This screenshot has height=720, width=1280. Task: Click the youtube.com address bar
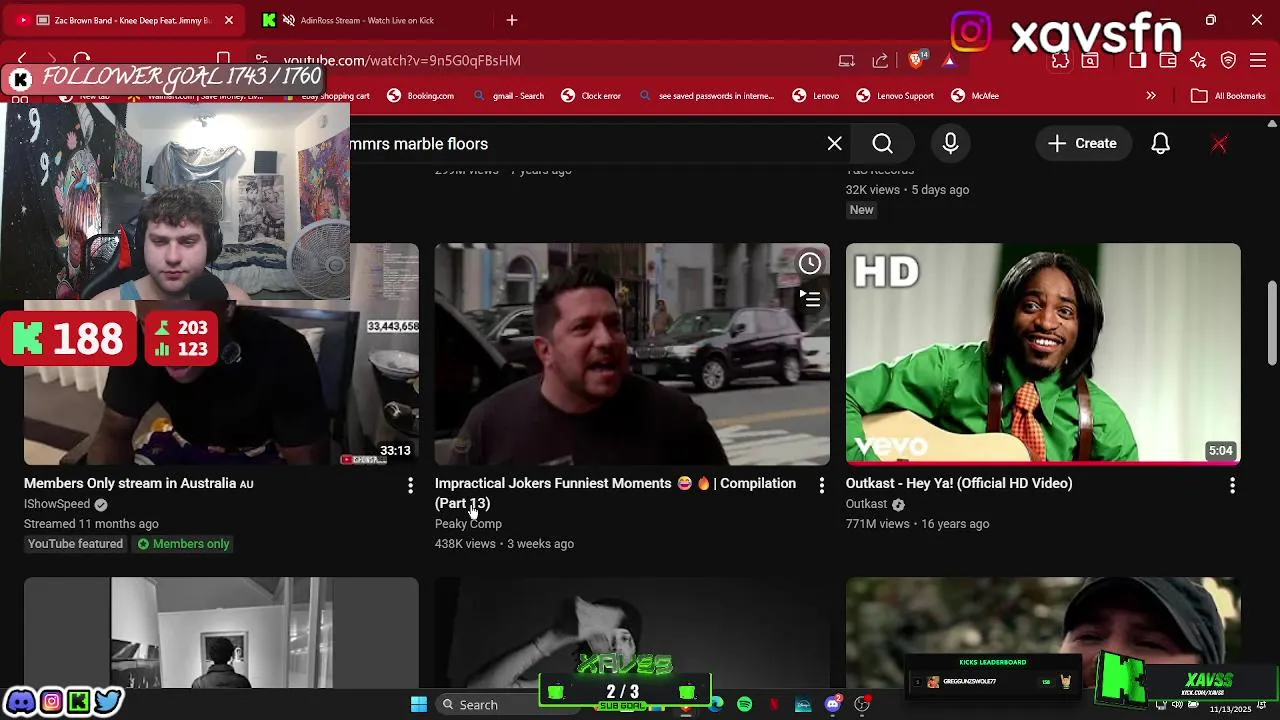point(540,60)
